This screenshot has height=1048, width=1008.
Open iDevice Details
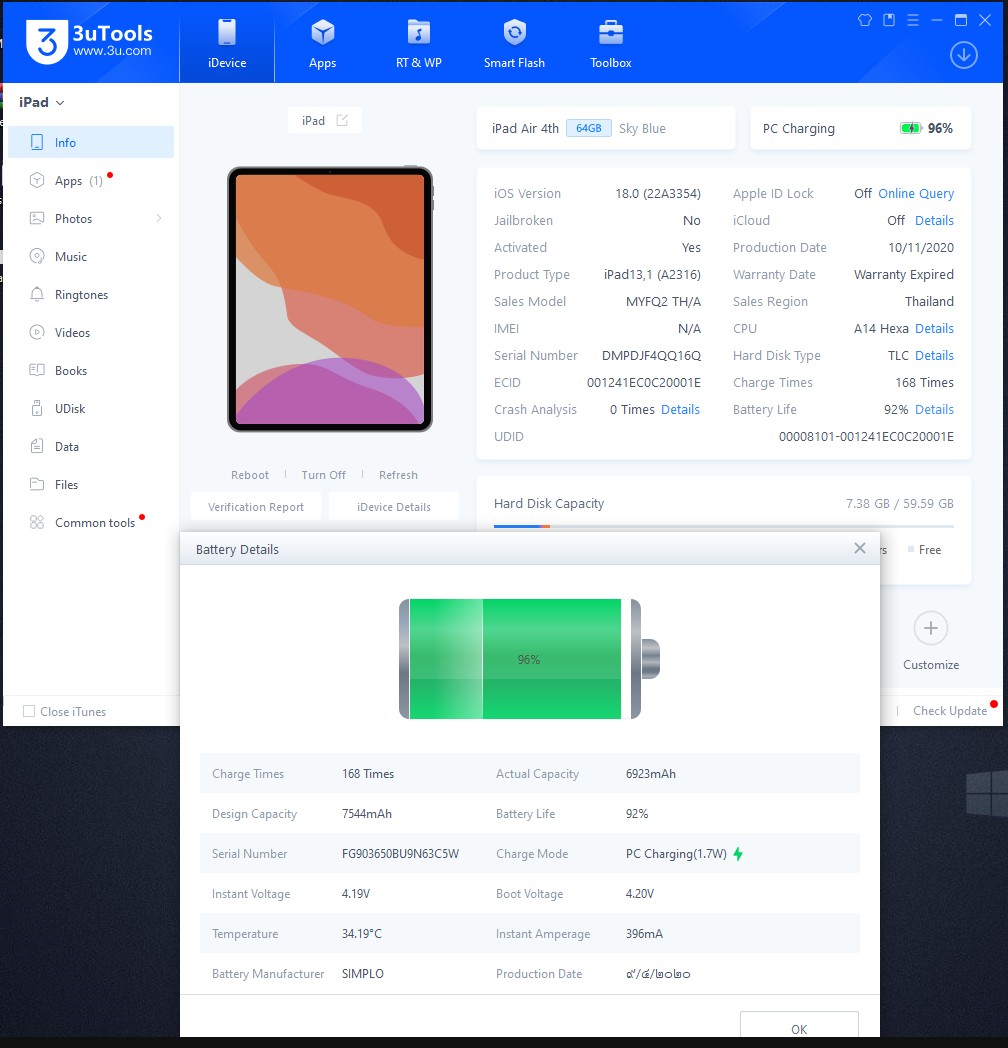pyautogui.click(x=394, y=507)
